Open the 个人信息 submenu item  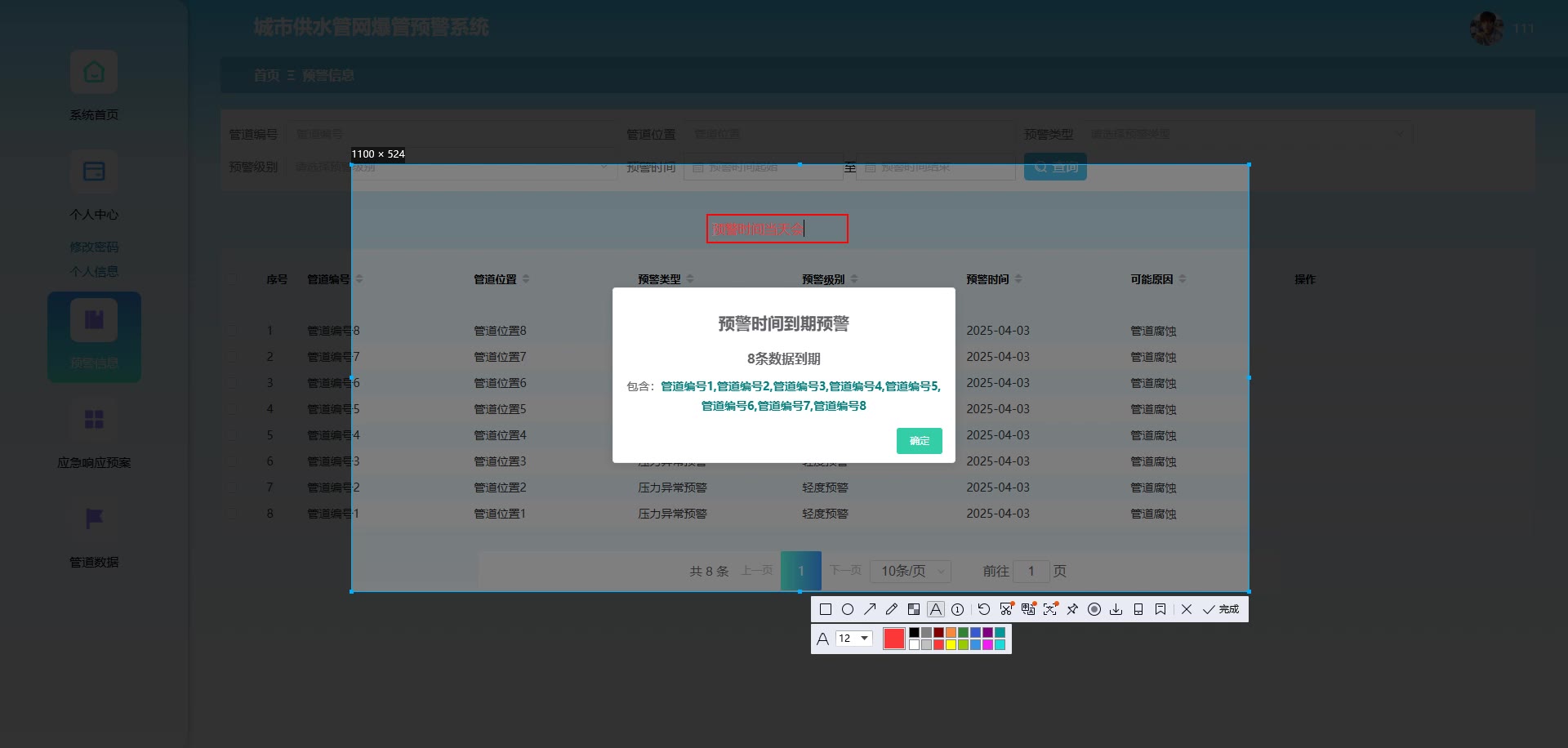tap(94, 271)
